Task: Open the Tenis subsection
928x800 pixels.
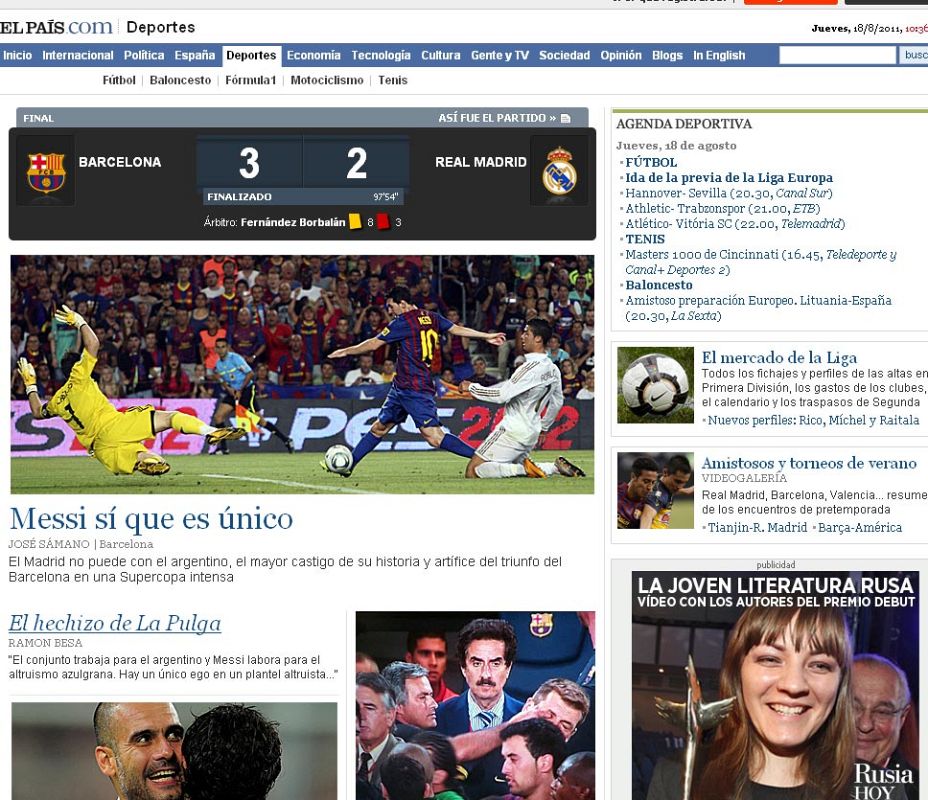Action: (x=393, y=80)
